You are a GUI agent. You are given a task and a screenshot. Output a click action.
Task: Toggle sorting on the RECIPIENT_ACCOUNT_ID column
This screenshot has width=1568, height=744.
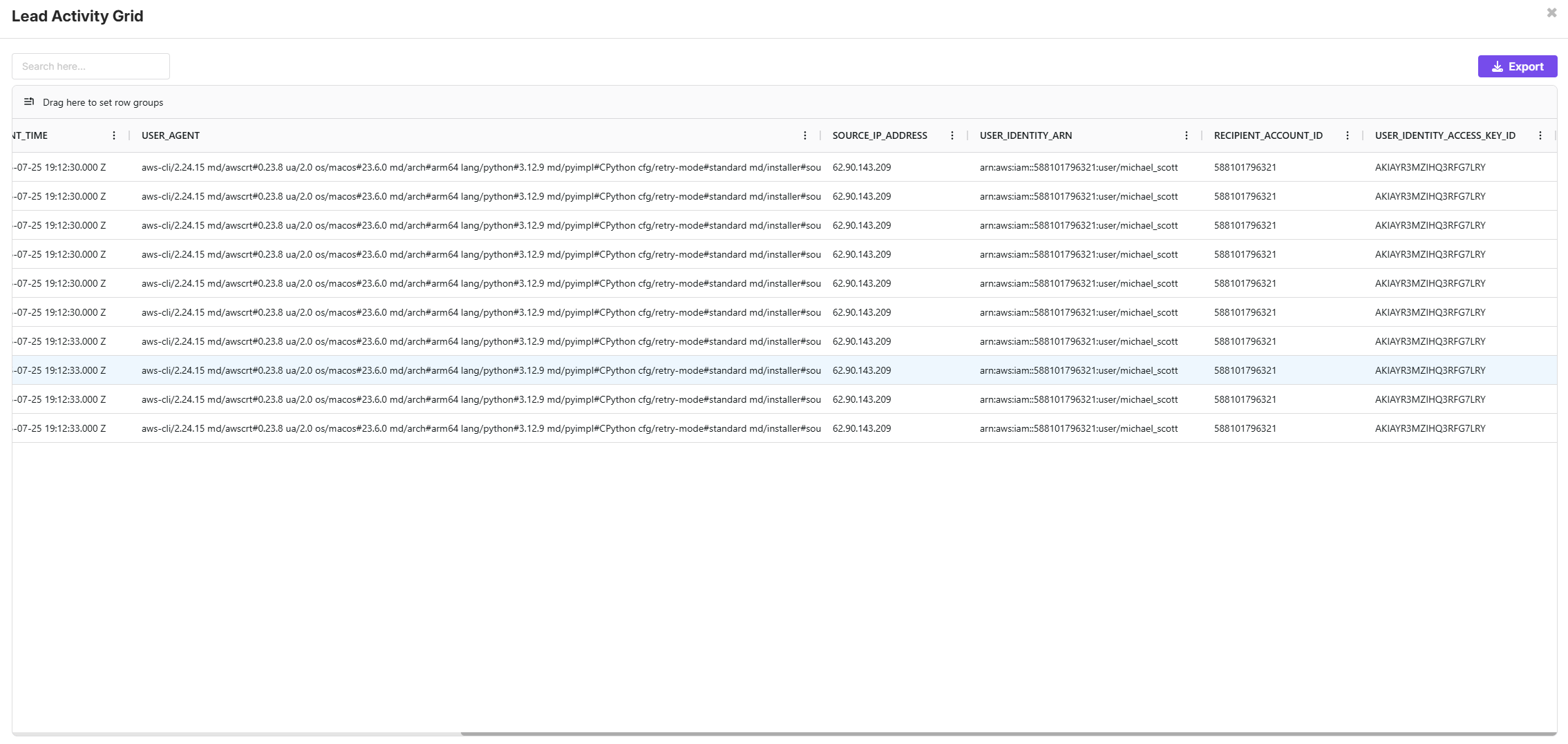tap(1268, 135)
